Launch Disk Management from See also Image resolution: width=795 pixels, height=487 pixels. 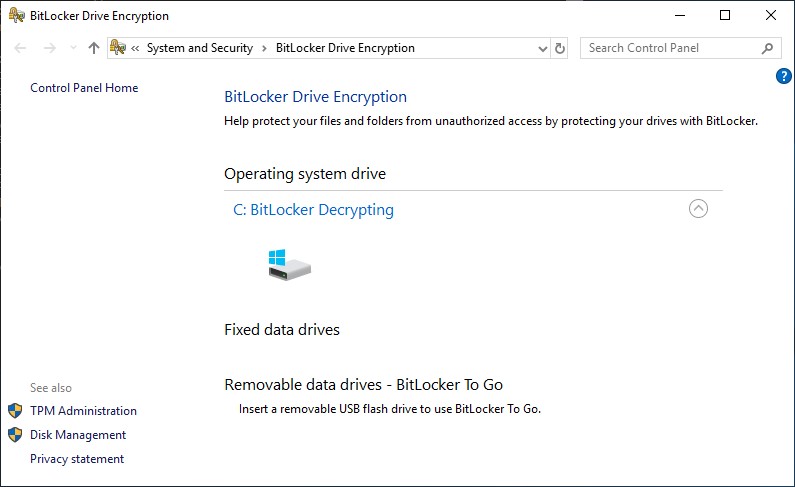78,435
